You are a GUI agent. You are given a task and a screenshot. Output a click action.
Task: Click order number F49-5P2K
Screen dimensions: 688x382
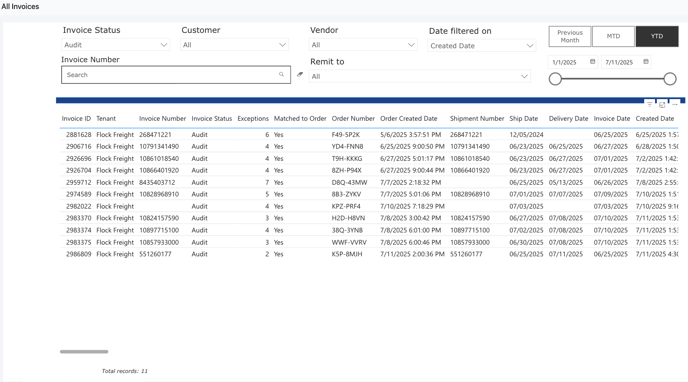pyautogui.click(x=346, y=135)
